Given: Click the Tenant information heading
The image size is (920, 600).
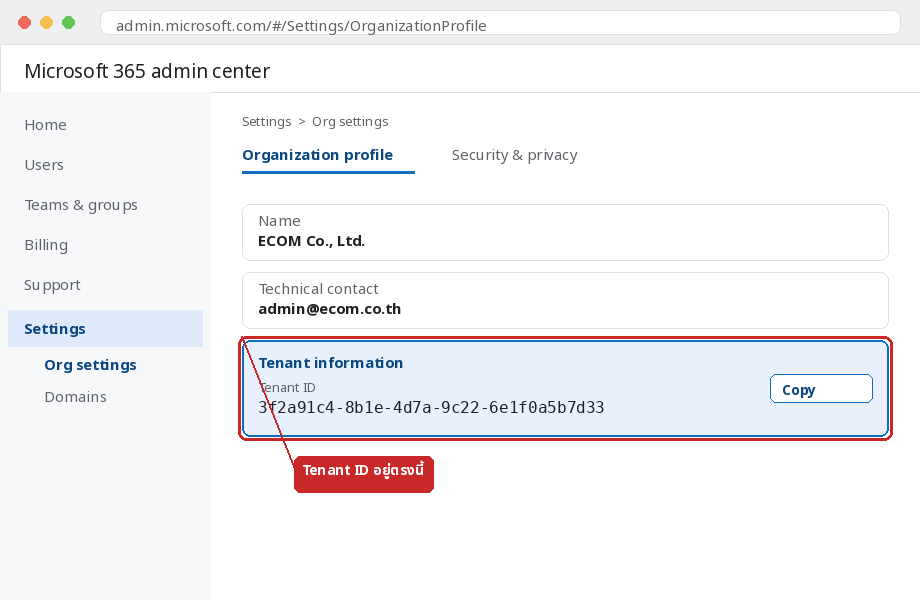Looking at the screenshot, I should [331, 363].
